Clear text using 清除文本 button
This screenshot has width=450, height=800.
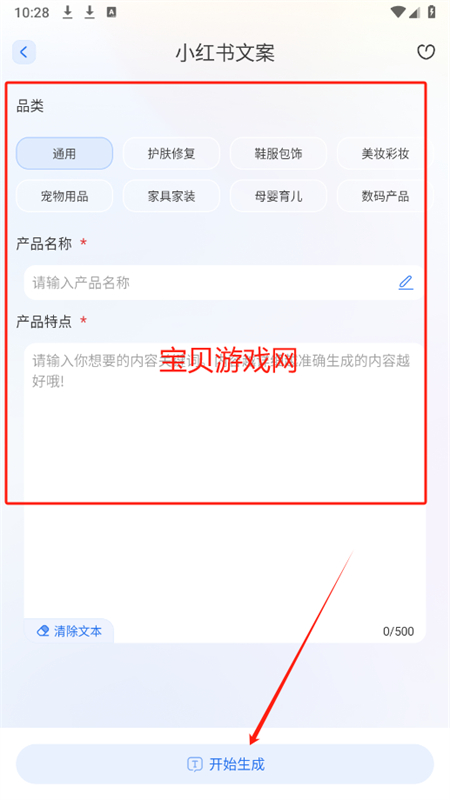pos(69,631)
